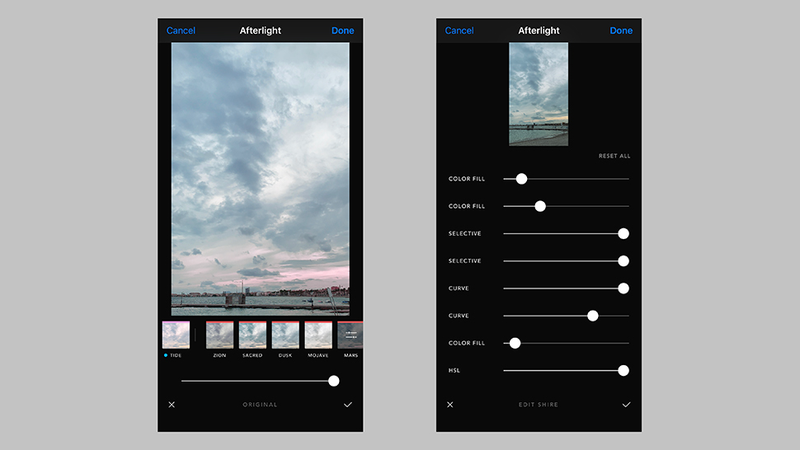Viewport: 800px width, 450px height.
Task: Confirm filter with checkmark in left screen
Action: point(348,405)
